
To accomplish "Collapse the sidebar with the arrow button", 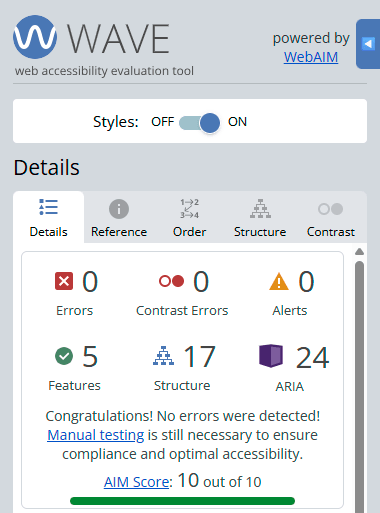I will (x=368, y=44).
